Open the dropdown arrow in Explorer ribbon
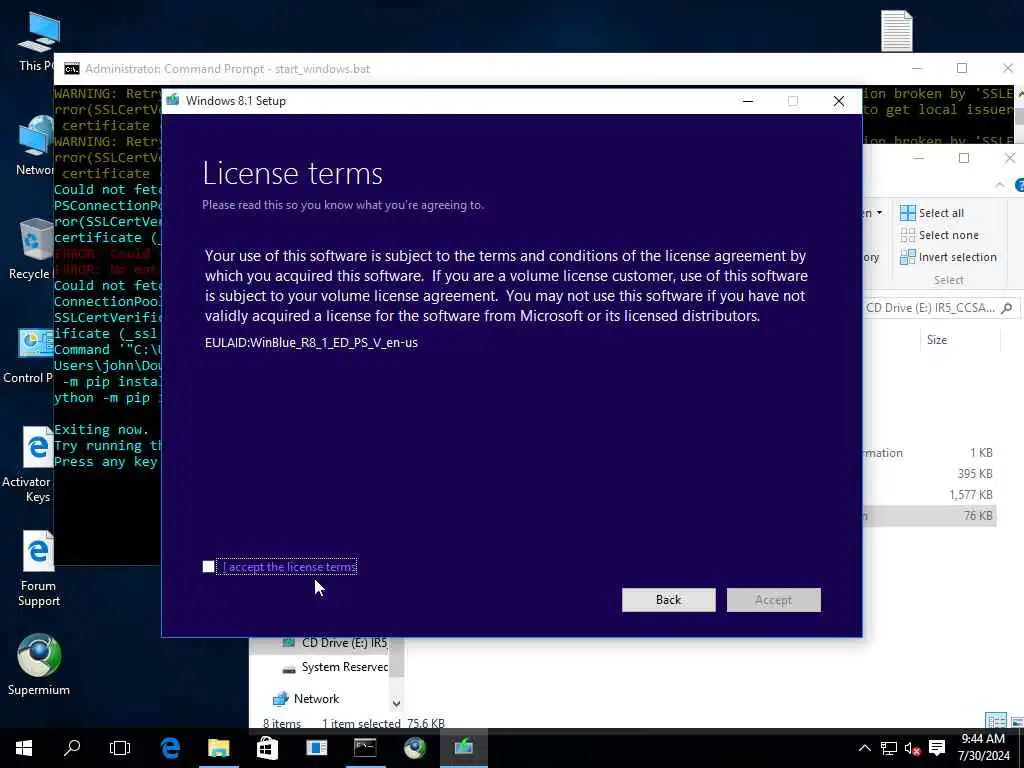1024x768 pixels. click(880, 213)
